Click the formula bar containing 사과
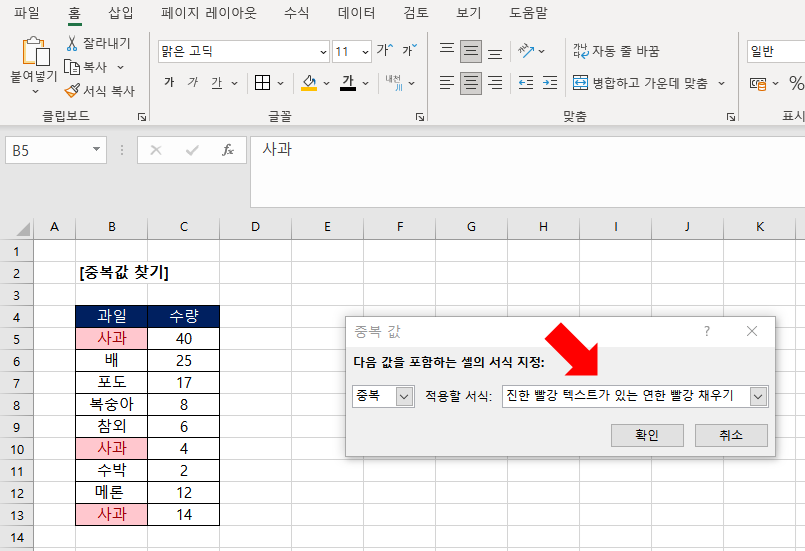The width and height of the screenshot is (805, 551). pyautogui.click(x=527, y=172)
